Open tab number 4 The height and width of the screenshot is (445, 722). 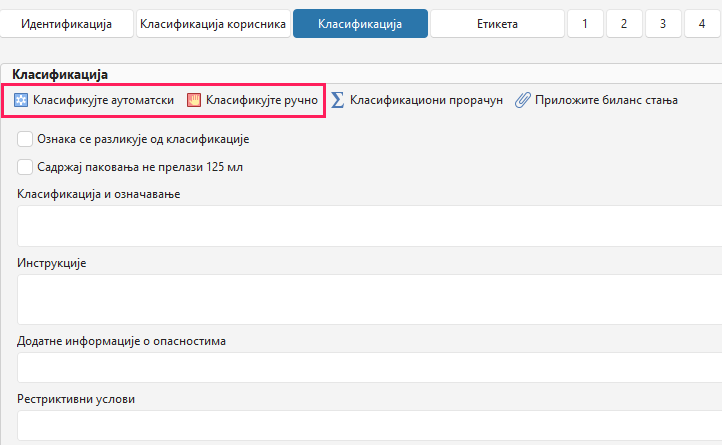tap(702, 23)
